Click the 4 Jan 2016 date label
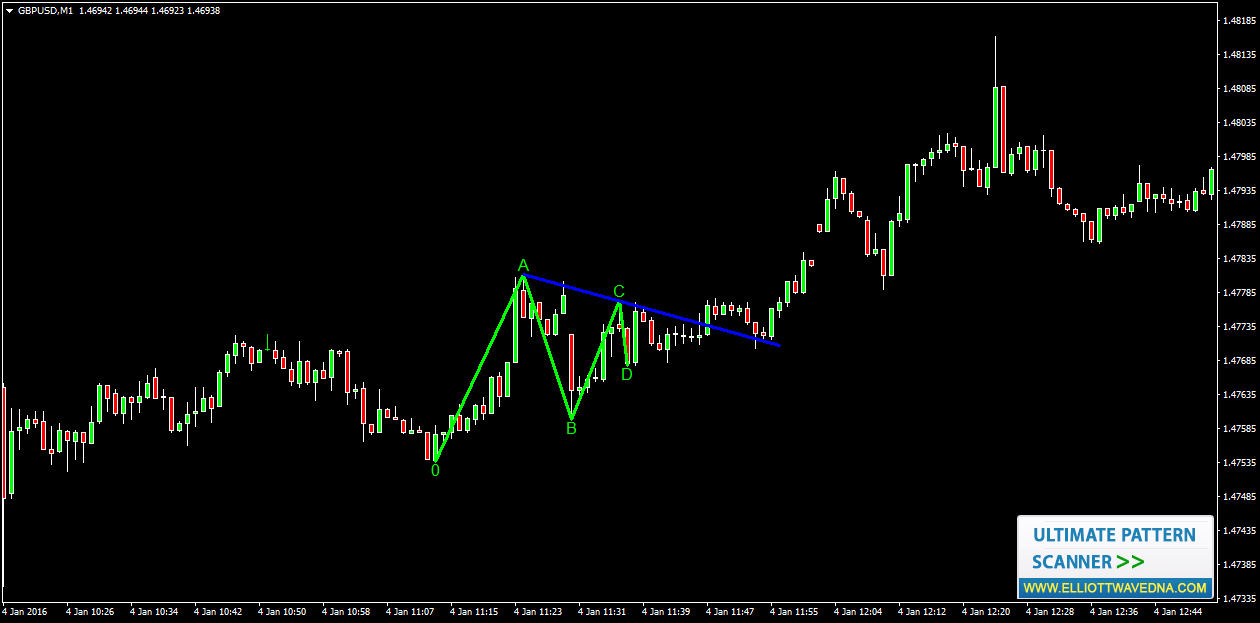 pos(25,611)
